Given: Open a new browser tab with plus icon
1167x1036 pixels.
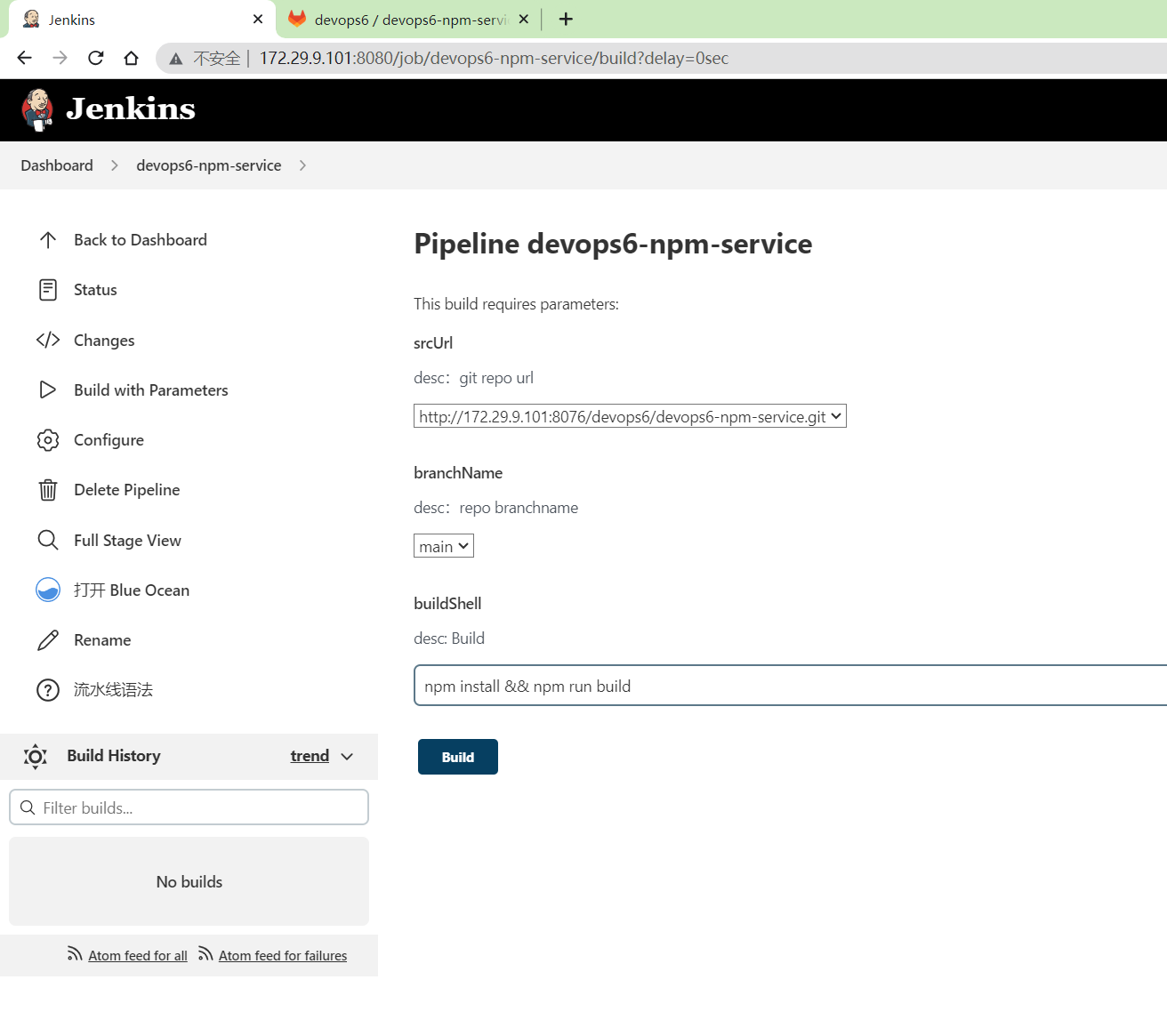Looking at the screenshot, I should (x=566, y=19).
